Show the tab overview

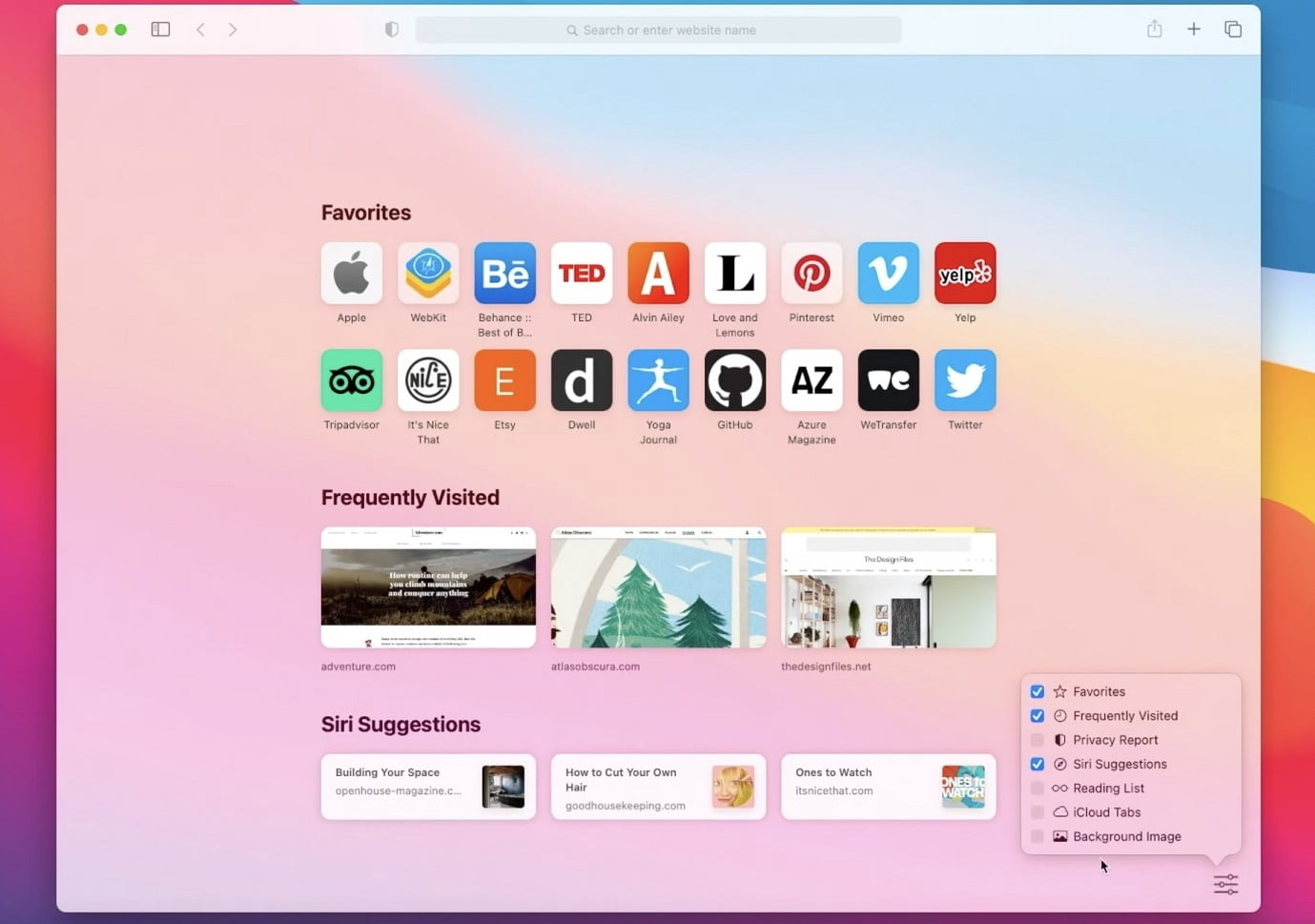point(1233,29)
